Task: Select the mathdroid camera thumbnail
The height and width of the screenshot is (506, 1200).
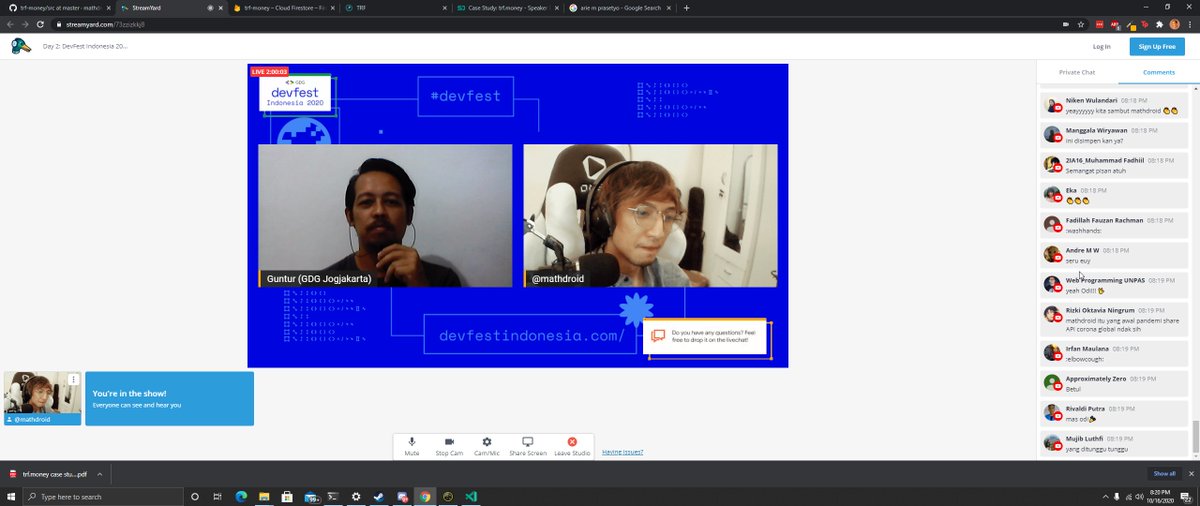Action: (42, 398)
